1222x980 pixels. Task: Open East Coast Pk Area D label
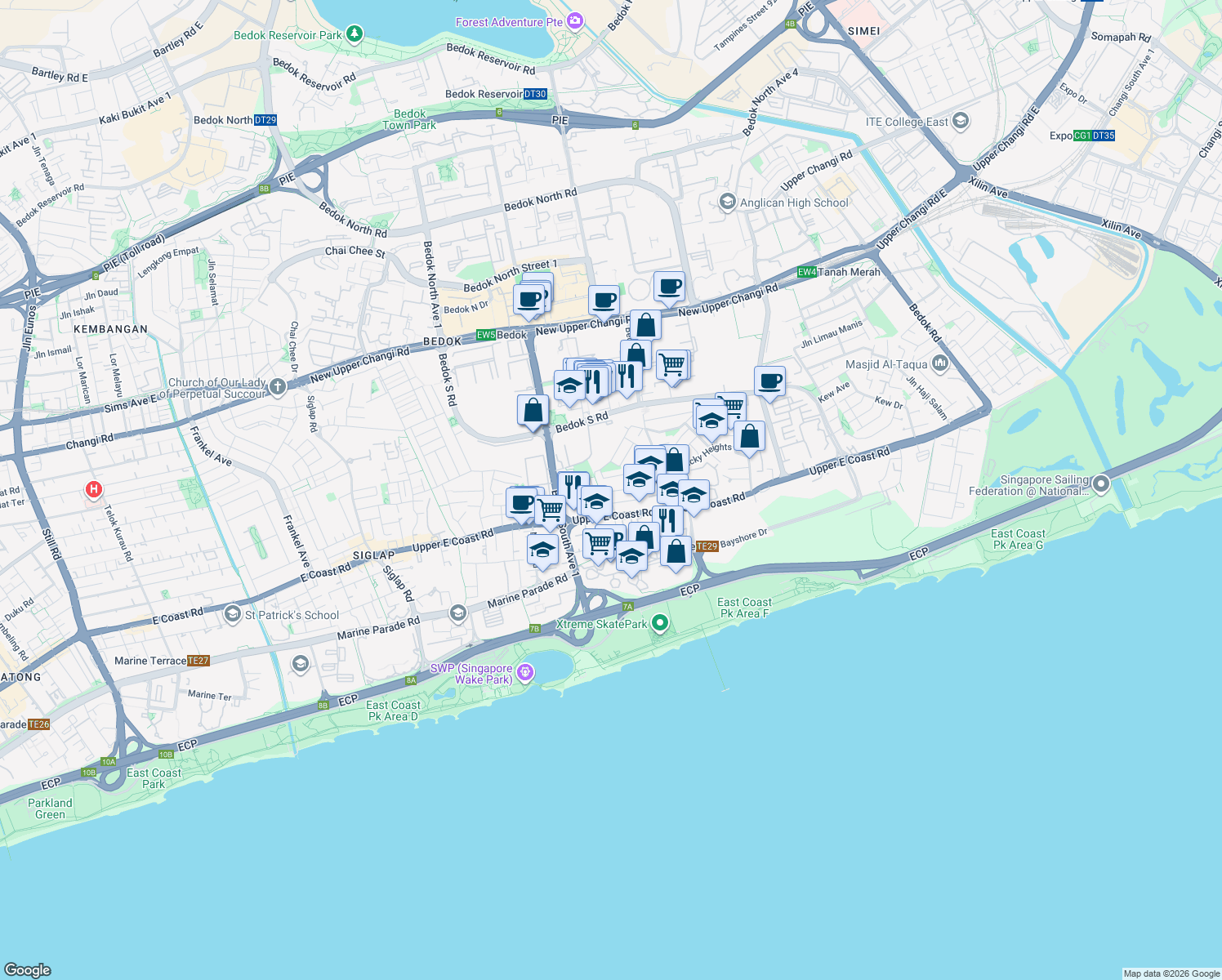point(393,710)
